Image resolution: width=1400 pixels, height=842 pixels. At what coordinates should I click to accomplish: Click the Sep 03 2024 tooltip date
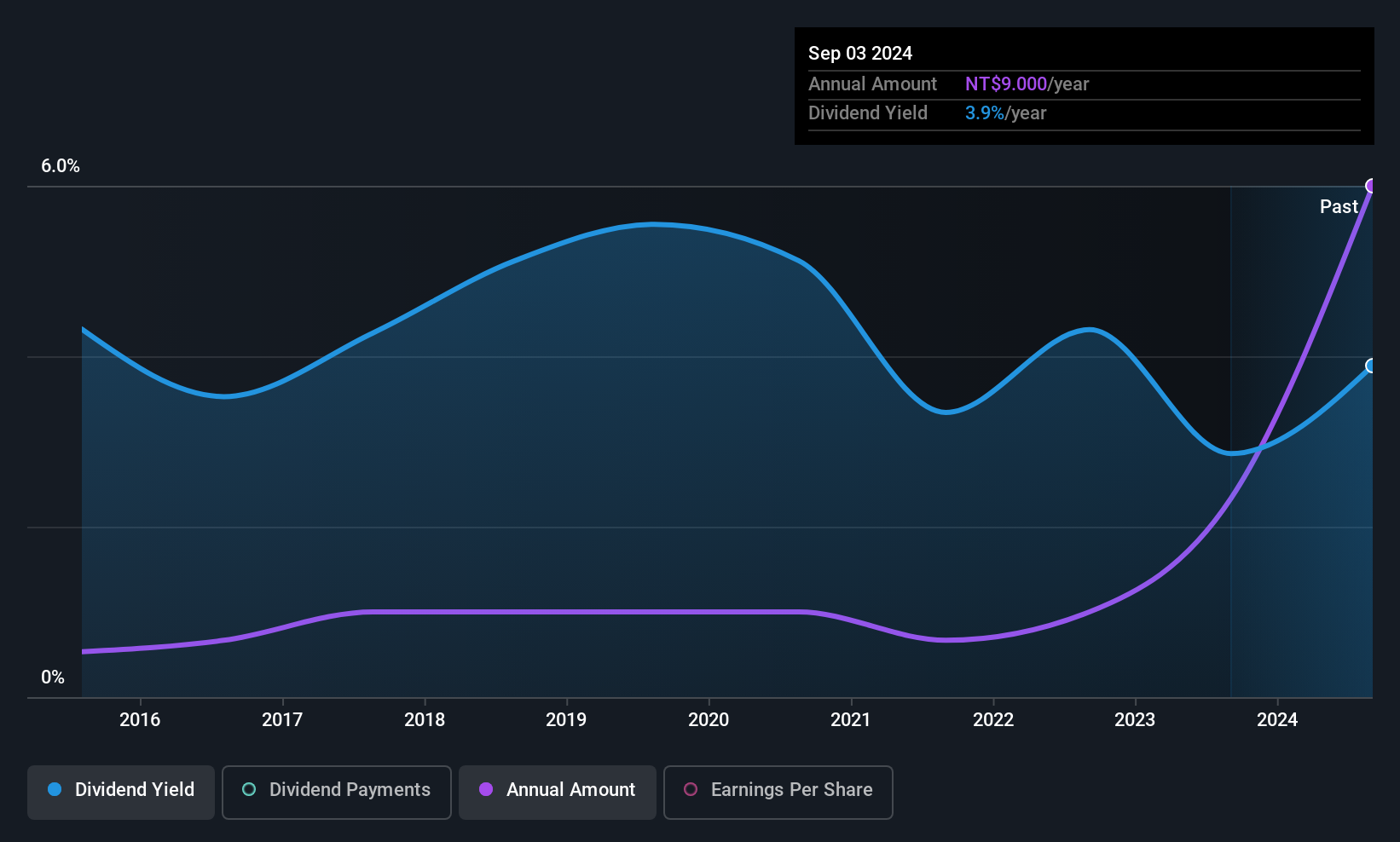(x=860, y=54)
